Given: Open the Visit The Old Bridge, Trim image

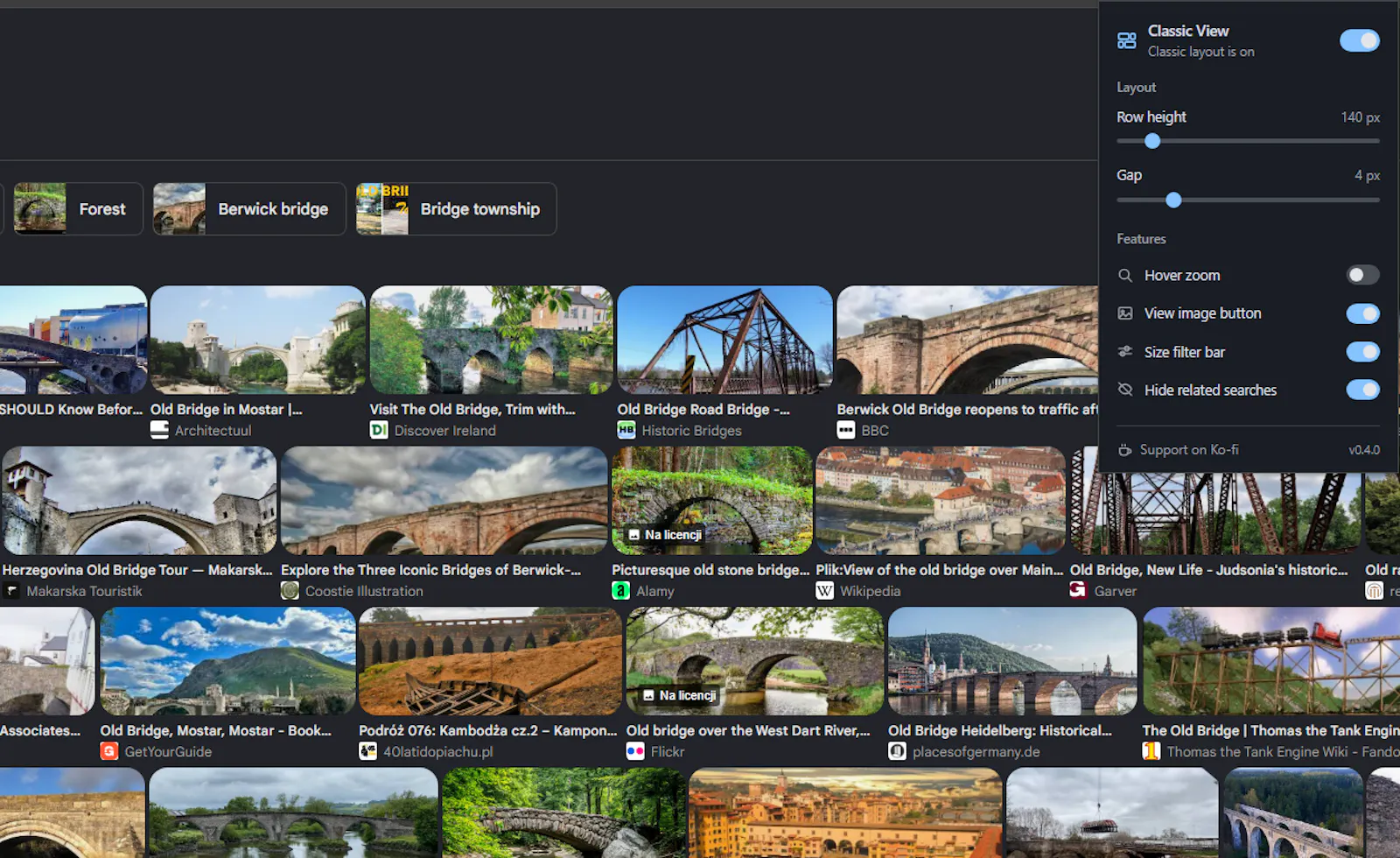Looking at the screenshot, I should 491,340.
